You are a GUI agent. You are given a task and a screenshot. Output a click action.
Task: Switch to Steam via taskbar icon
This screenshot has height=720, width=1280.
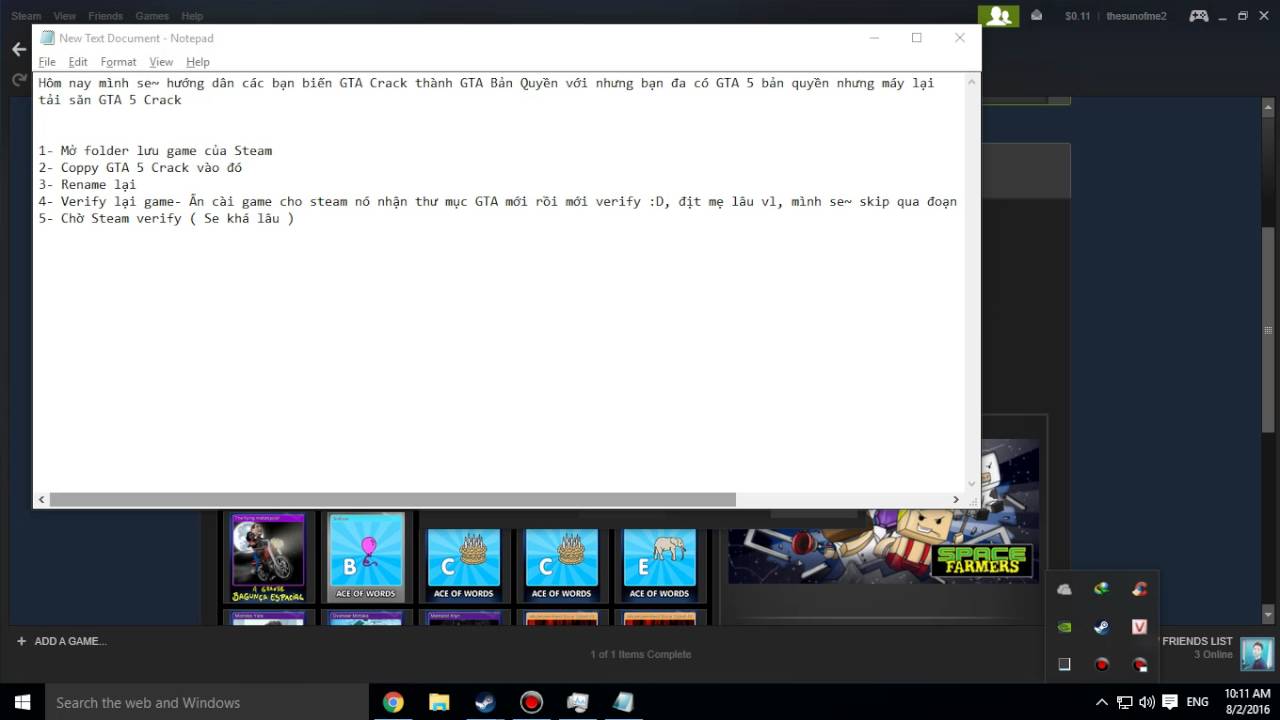click(485, 702)
